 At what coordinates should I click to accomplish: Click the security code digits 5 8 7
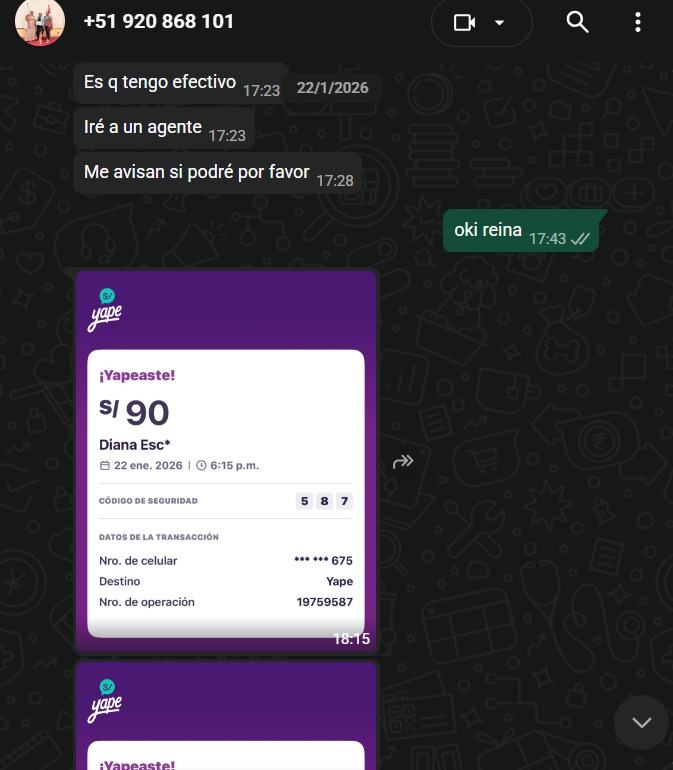[324, 501]
